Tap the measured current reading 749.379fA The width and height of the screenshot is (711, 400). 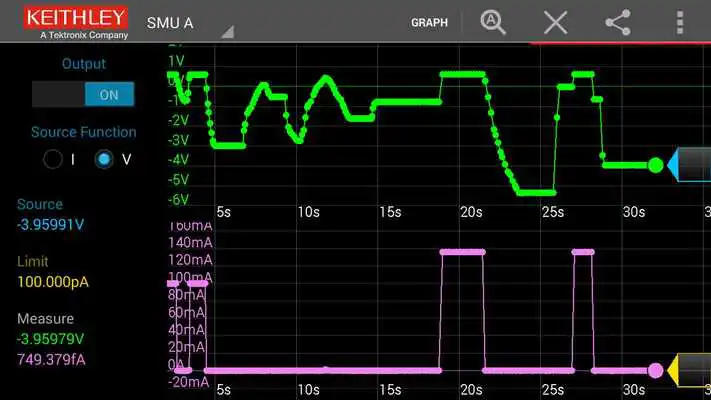pos(51,359)
